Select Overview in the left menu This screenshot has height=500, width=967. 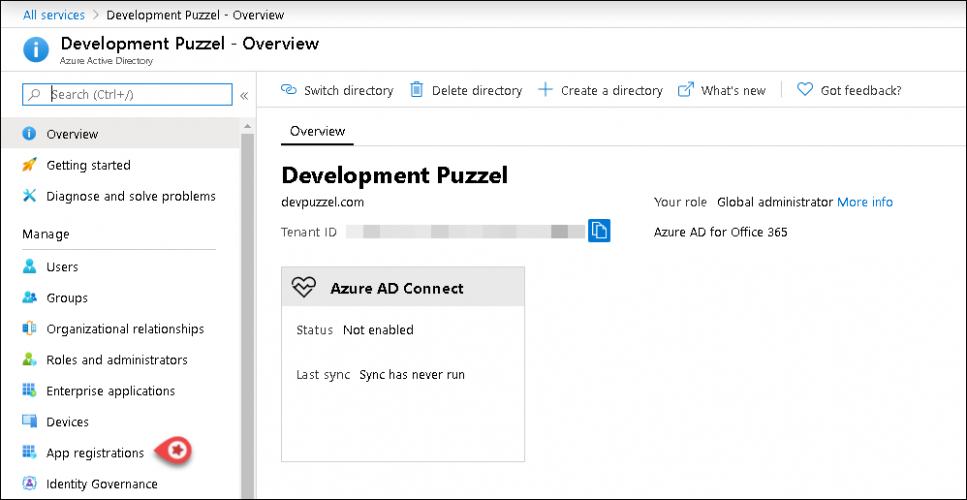pos(72,134)
